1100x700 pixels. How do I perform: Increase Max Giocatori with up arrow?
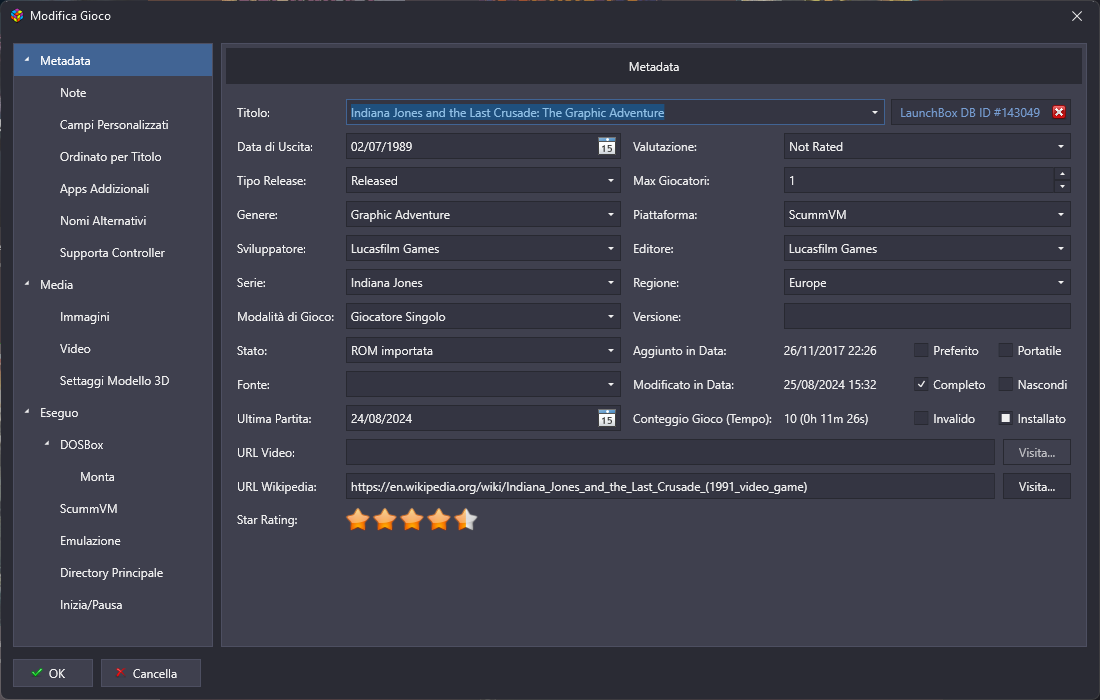(1062, 174)
